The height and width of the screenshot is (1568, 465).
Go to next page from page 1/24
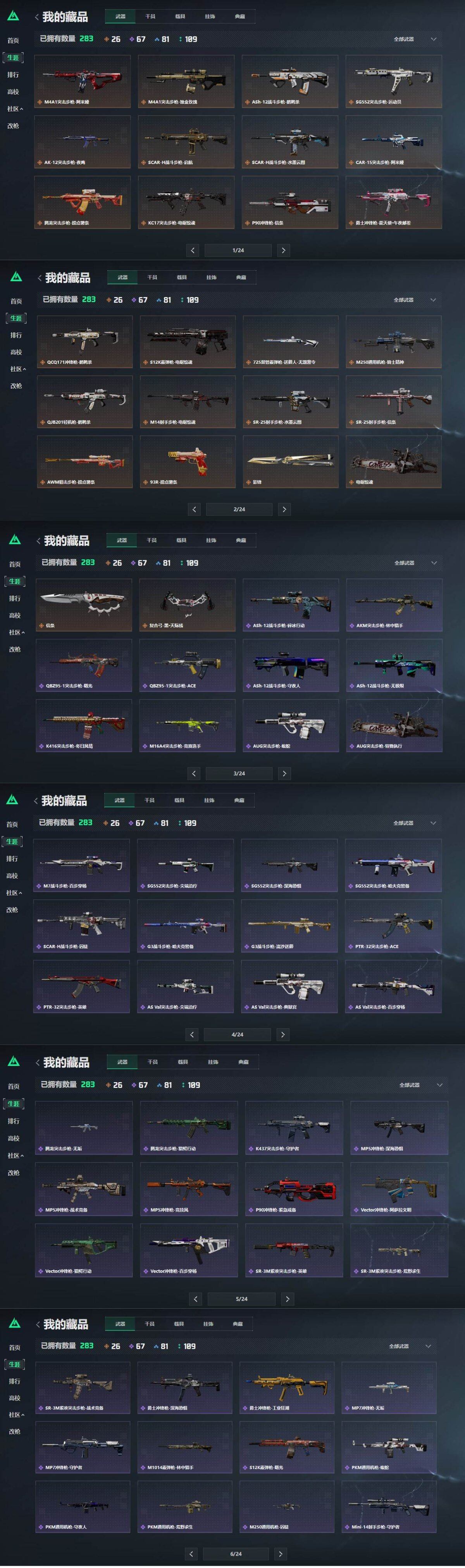tap(283, 250)
